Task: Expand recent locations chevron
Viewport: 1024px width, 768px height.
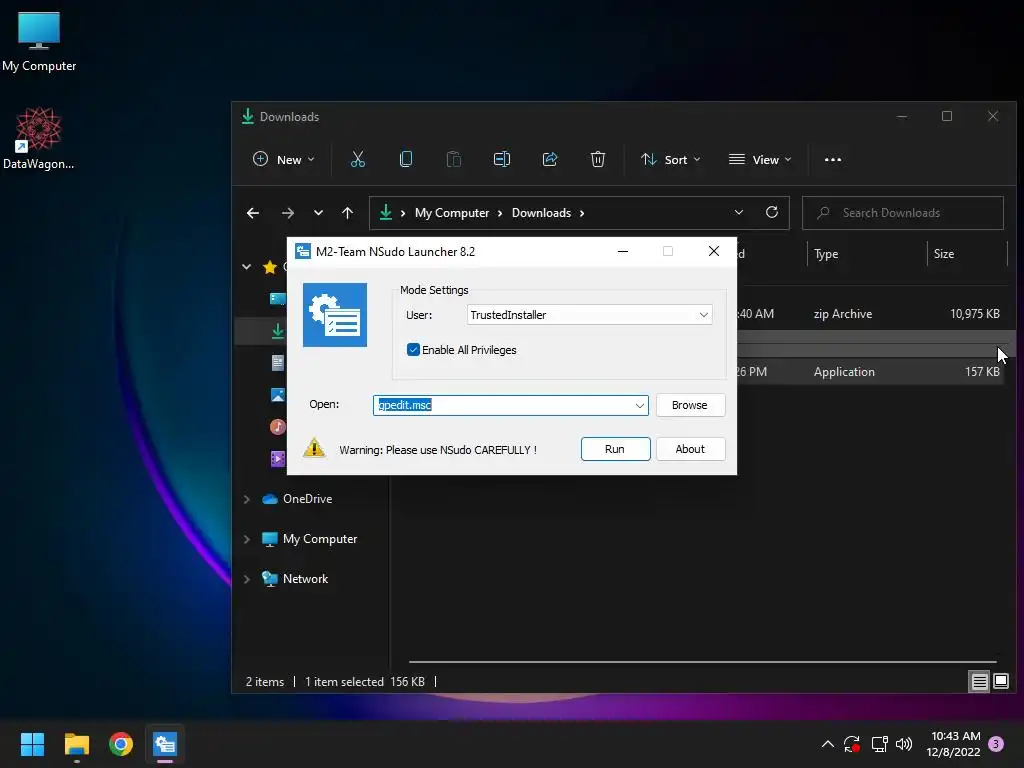Action: click(x=318, y=213)
